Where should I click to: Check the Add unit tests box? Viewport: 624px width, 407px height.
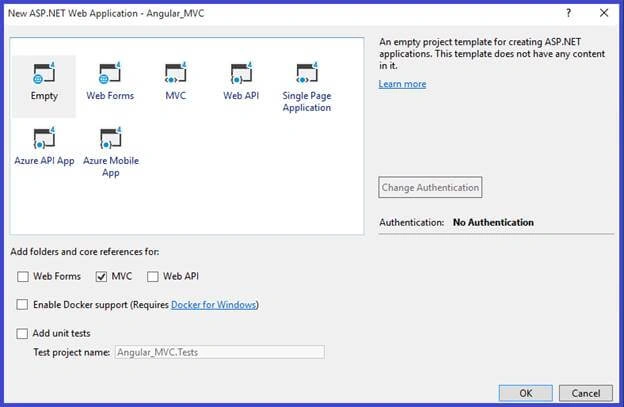pos(22,333)
